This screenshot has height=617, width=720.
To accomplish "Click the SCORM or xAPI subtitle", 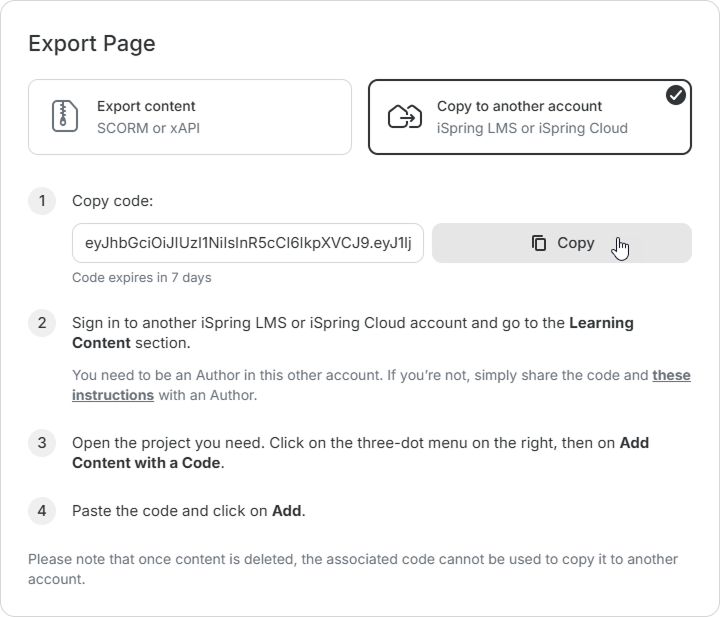I will click(x=148, y=128).
